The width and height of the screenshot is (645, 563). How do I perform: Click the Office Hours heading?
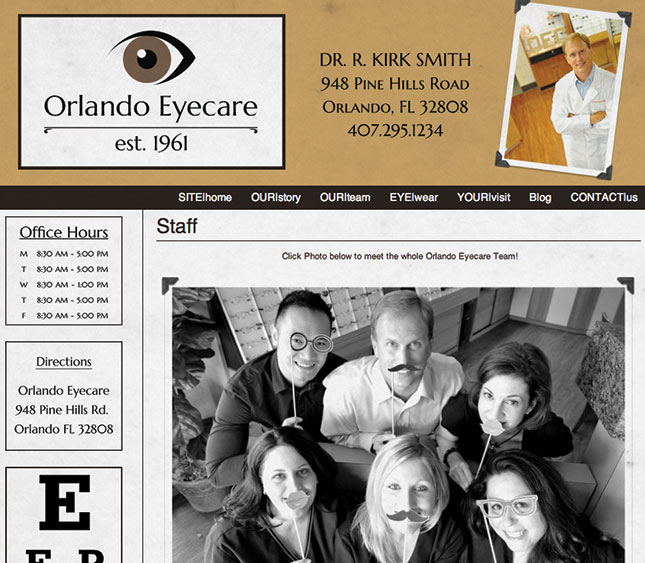(x=64, y=232)
